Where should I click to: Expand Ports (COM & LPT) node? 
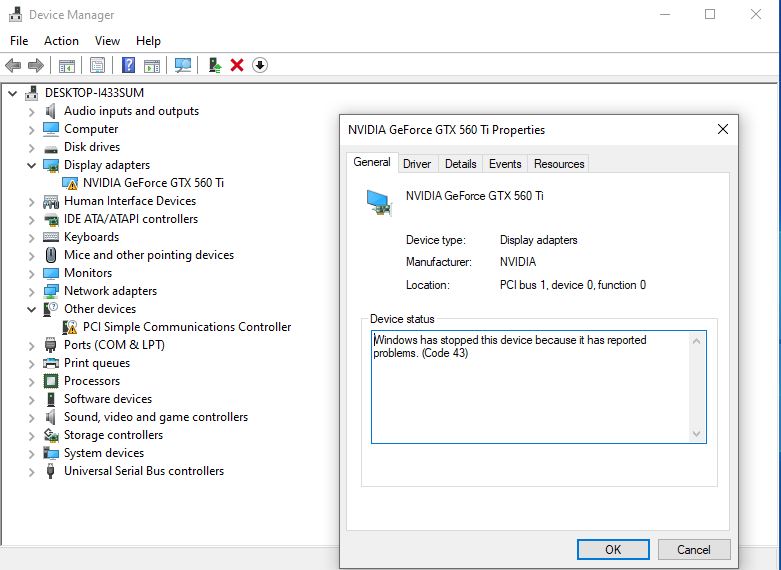31,345
